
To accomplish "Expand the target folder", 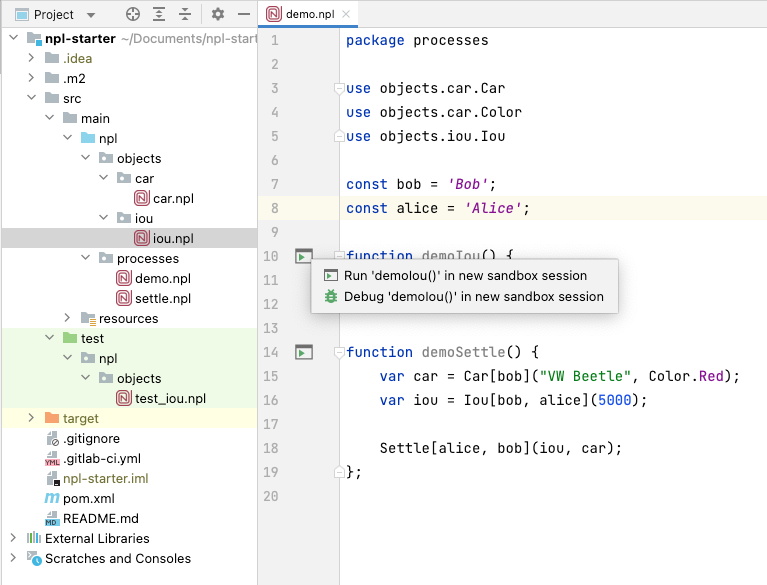I will [32, 418].
